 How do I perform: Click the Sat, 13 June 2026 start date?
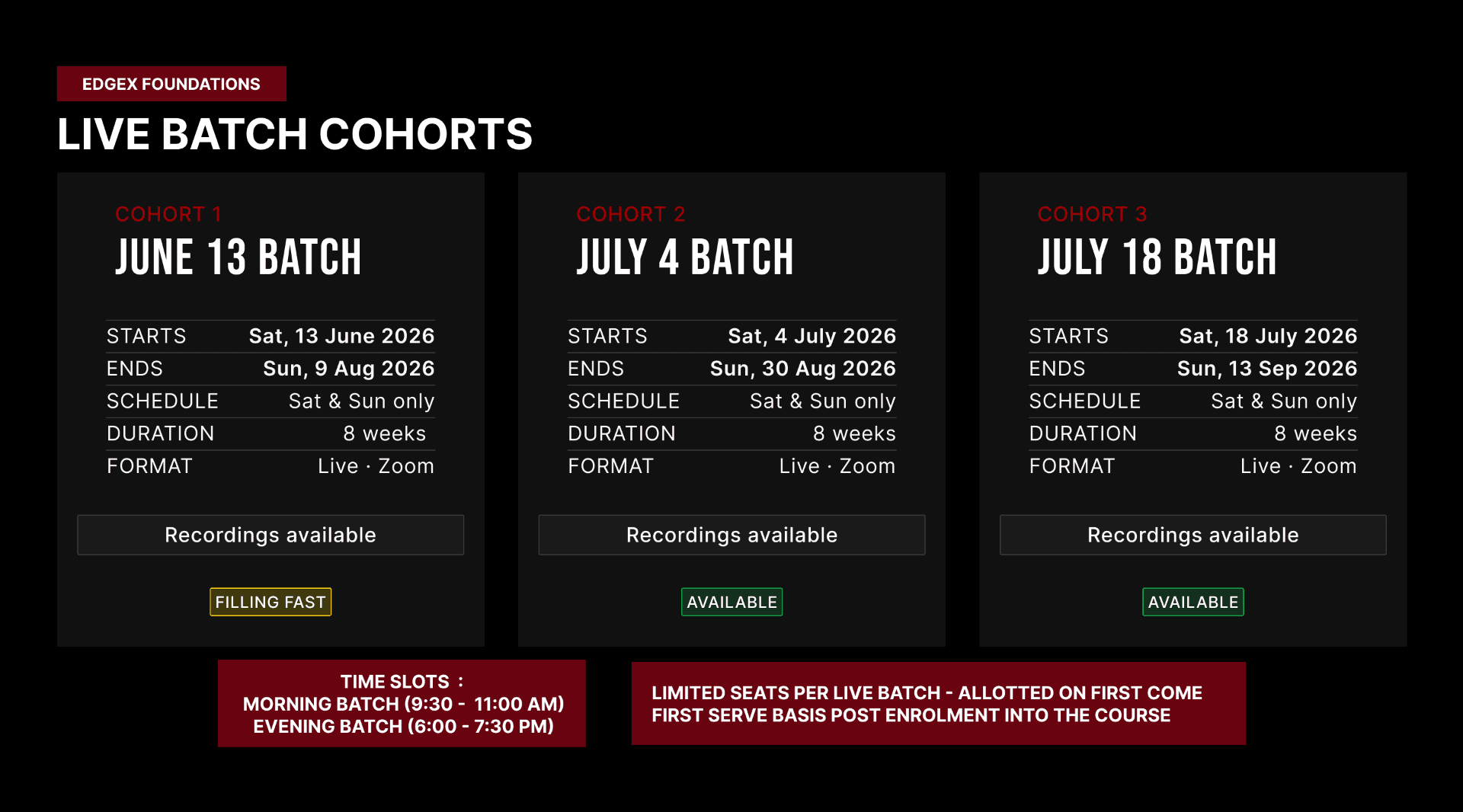pyautogui.click(x=342, y=336)
